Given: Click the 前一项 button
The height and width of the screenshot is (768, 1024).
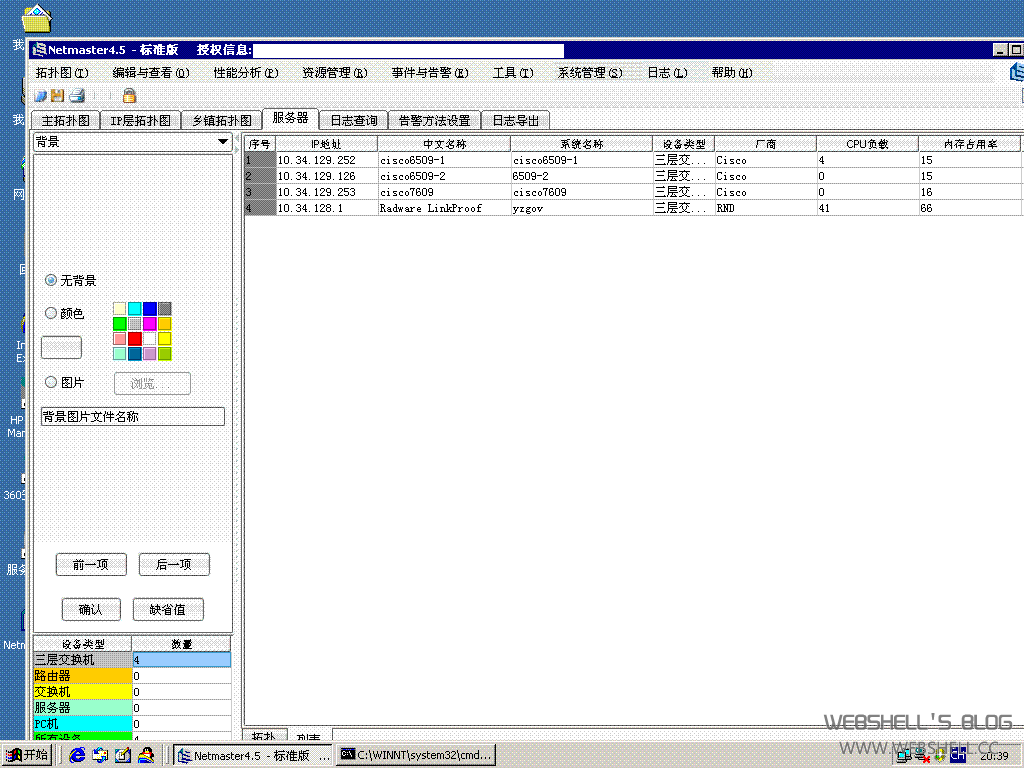Looking at the screenshot, I should point(91,564).
